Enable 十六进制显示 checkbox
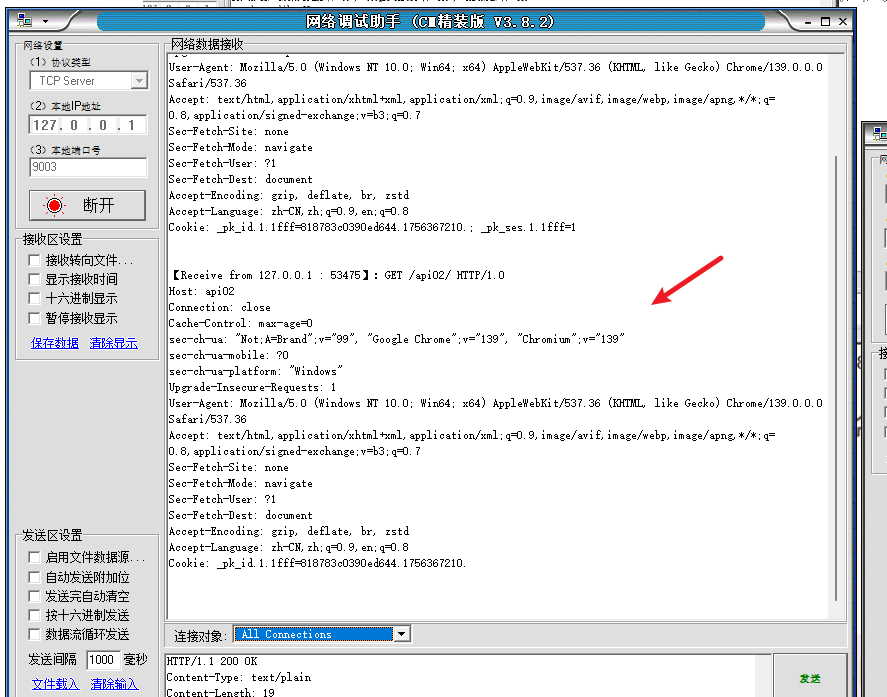 [x=35, y=298]
